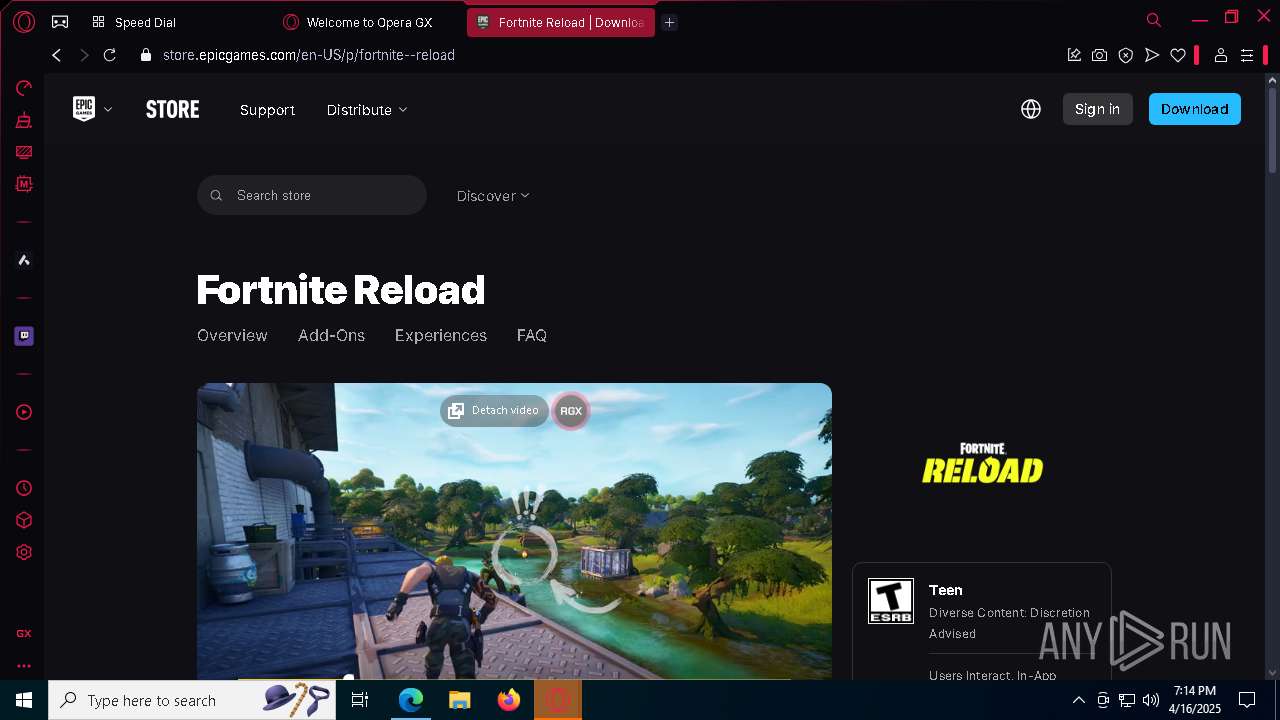Viewport: 1280px width, 720px height.
Task: Open GX Corner gamepad icon in tab bar
Action: 60,22
